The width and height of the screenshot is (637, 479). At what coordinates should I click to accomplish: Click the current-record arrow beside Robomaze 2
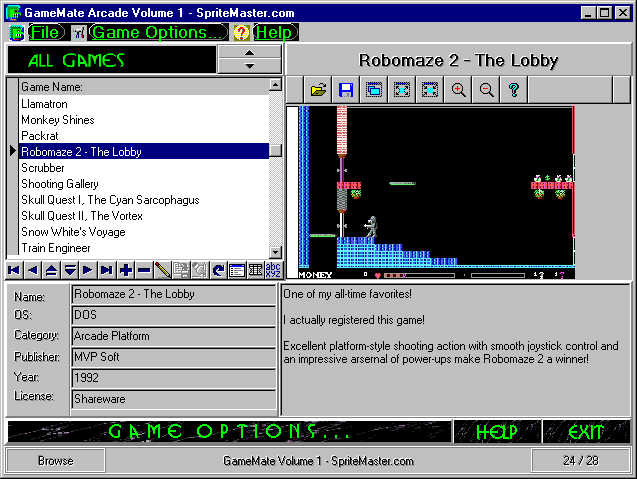(13, 151)
